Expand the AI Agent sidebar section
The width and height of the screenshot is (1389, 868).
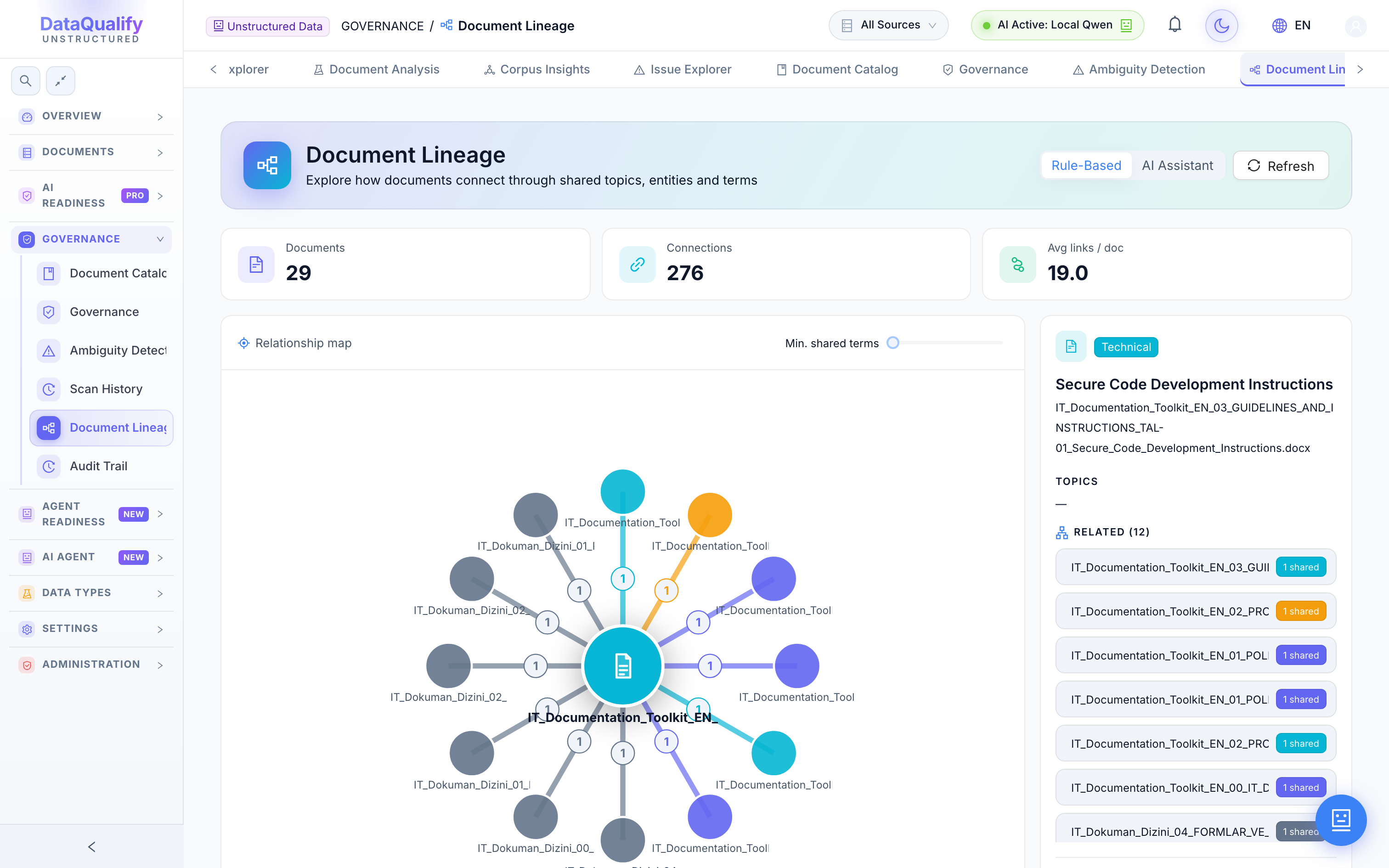tap(91, 558)
